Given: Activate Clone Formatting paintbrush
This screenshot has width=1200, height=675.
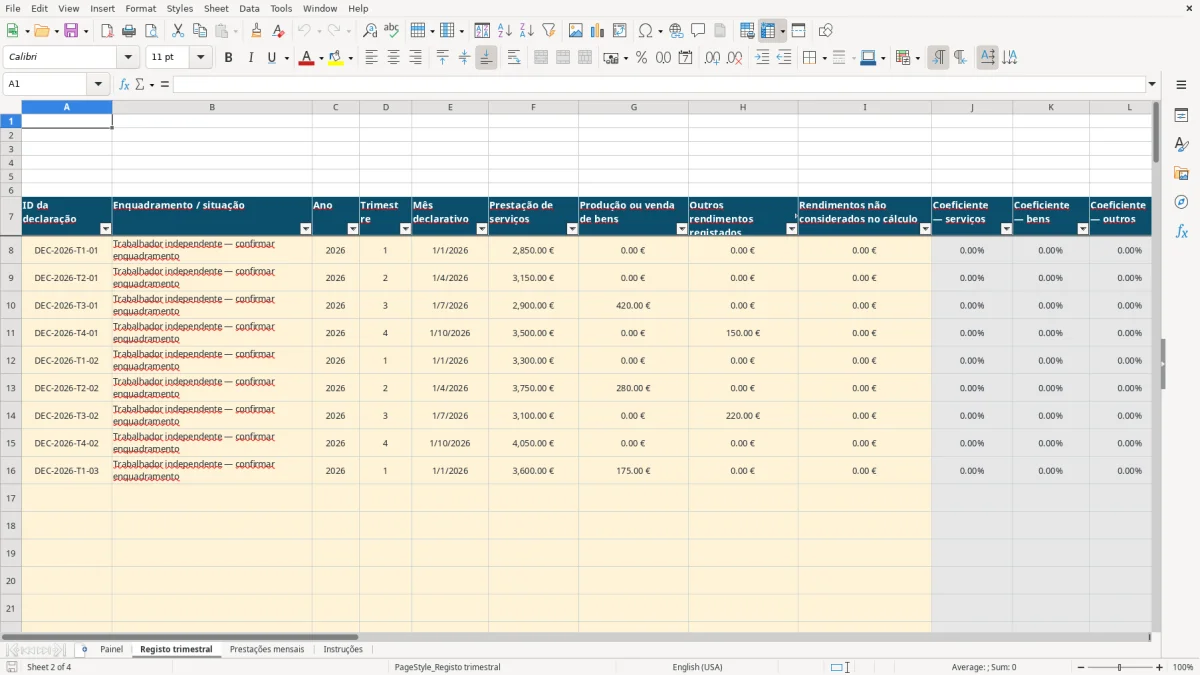Looking at the screenshot, I should point(257,31).
